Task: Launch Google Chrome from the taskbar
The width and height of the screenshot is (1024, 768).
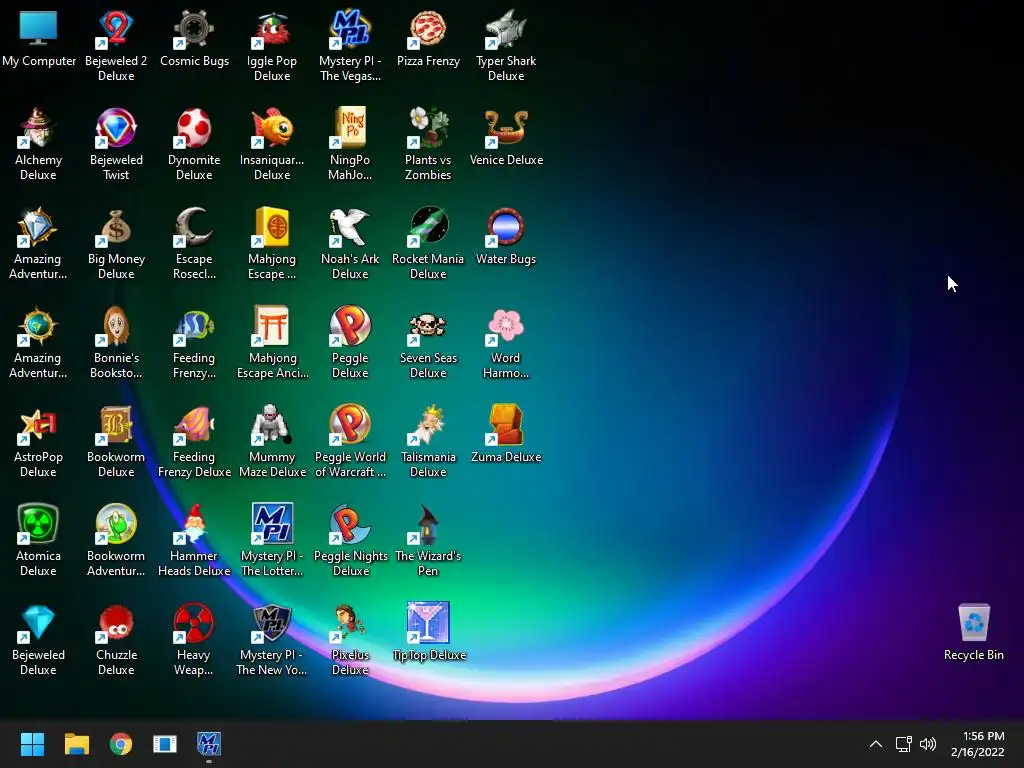Action: coord(121,744)
